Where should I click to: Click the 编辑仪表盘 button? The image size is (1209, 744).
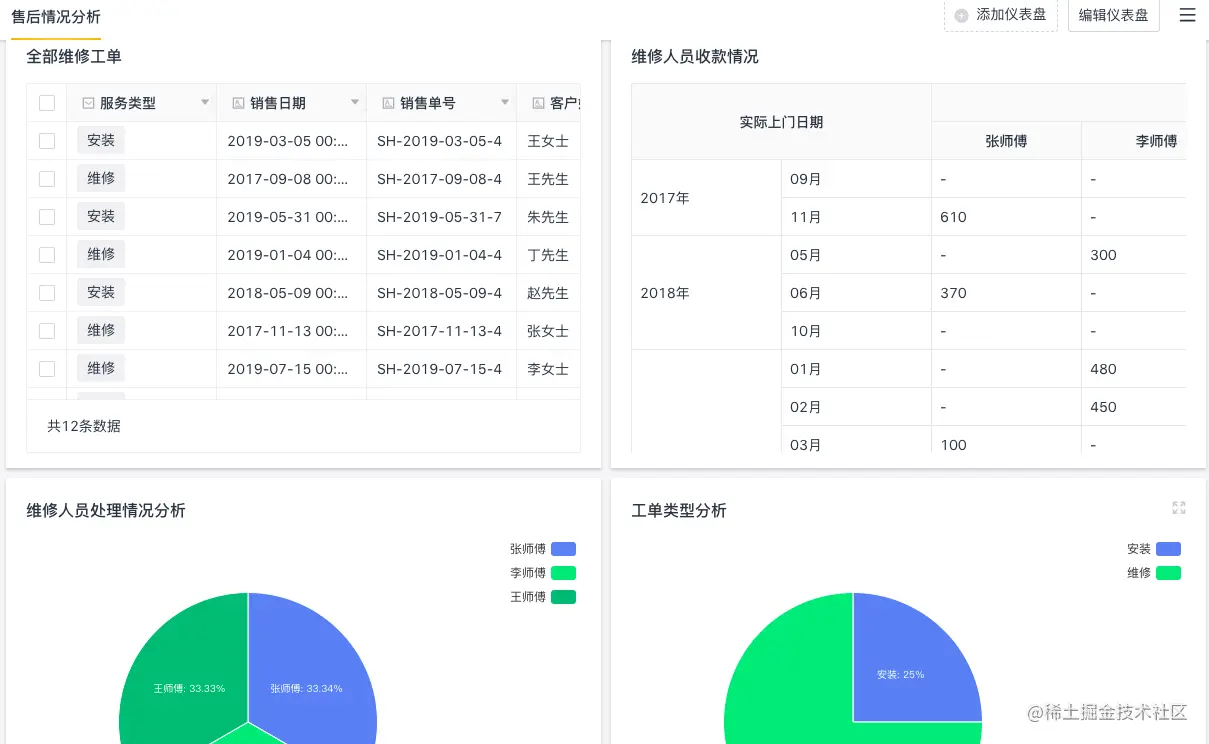(x=1114, y=15)
